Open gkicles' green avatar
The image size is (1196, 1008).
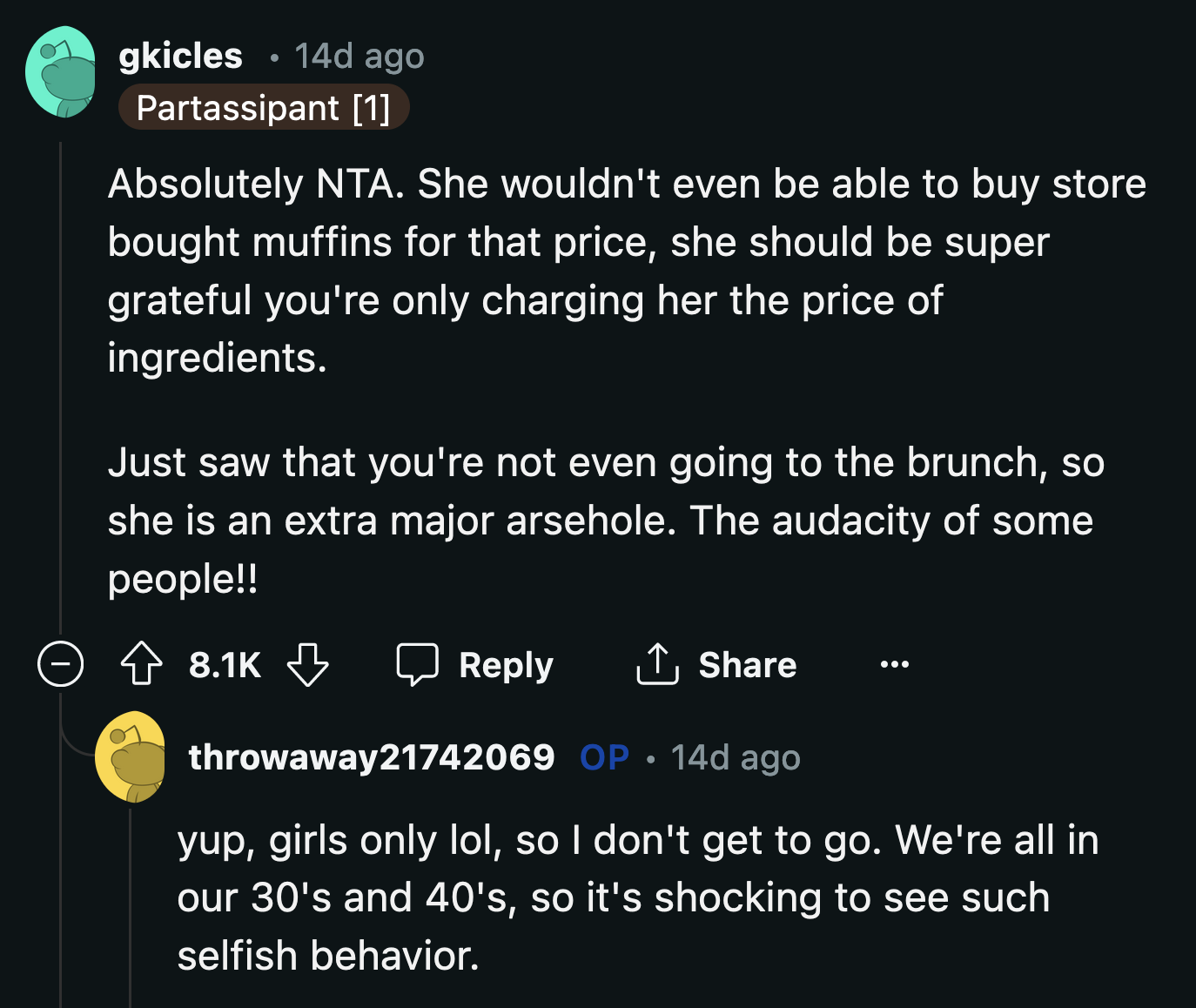point(61,72)
